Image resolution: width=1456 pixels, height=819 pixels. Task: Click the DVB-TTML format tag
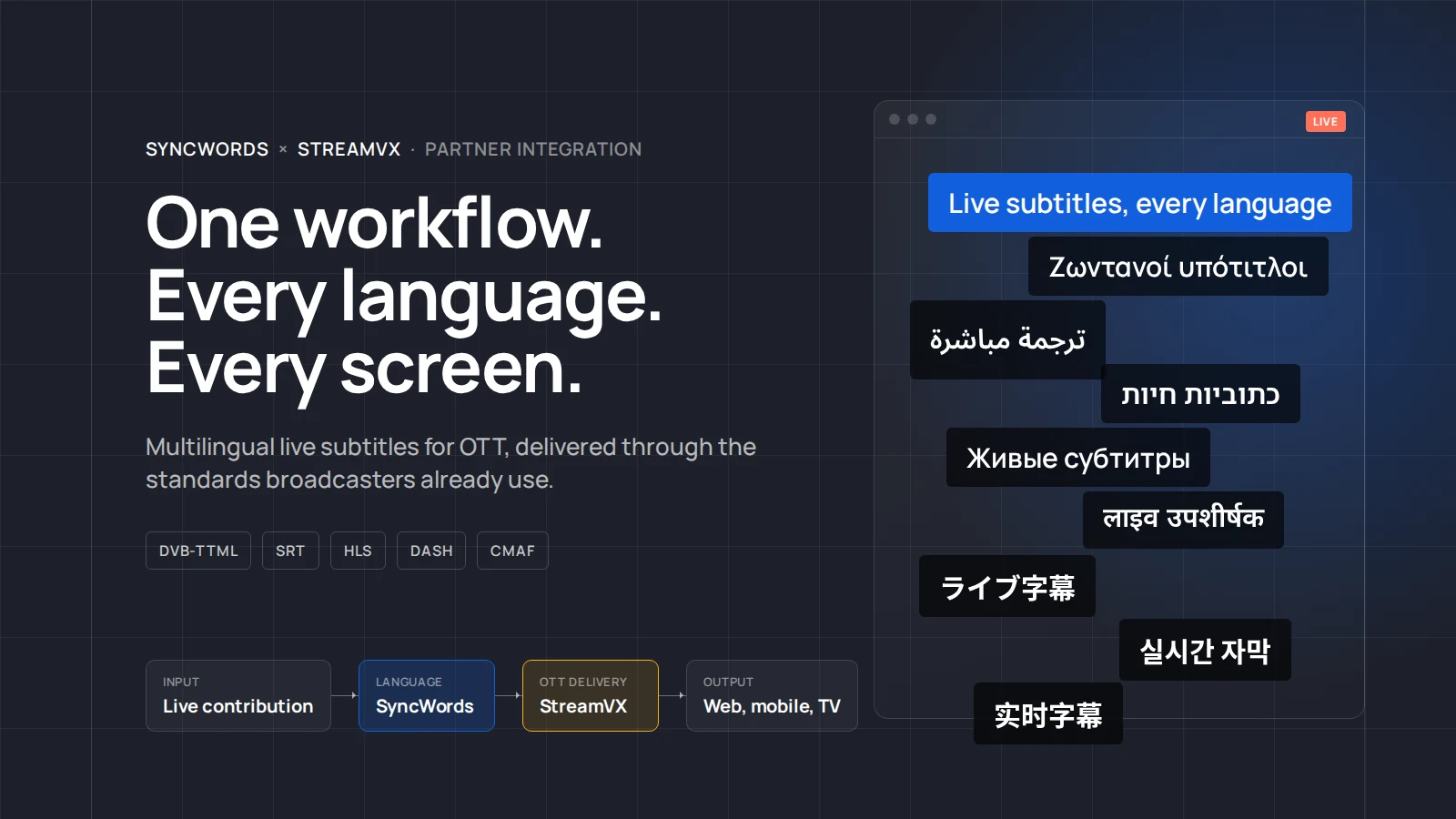pyautogui.click(x=198, y=551)
